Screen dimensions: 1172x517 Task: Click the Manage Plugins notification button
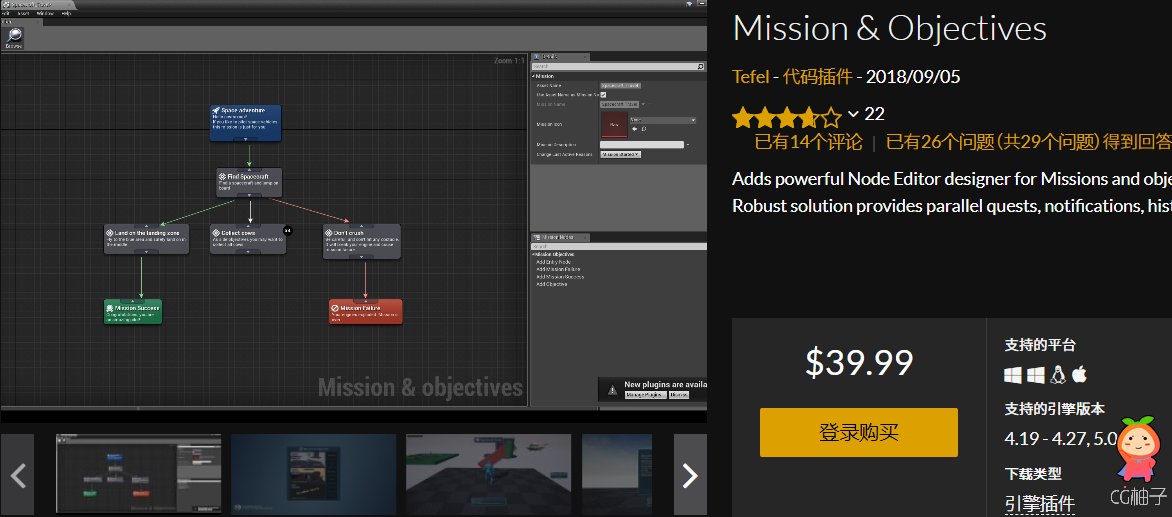644,394
